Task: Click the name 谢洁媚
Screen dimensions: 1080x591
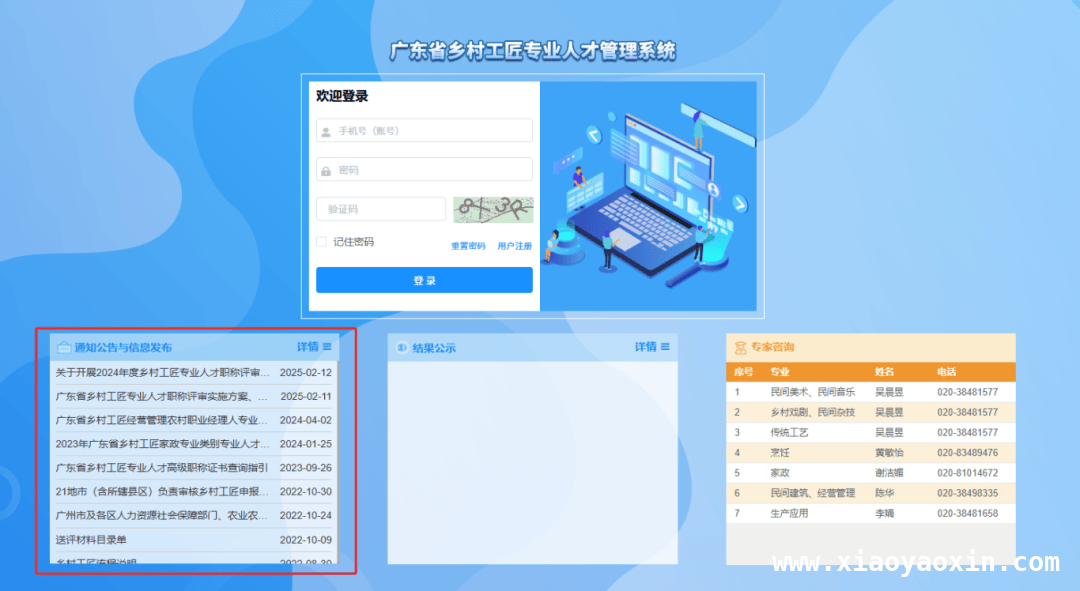Action: 889,473
